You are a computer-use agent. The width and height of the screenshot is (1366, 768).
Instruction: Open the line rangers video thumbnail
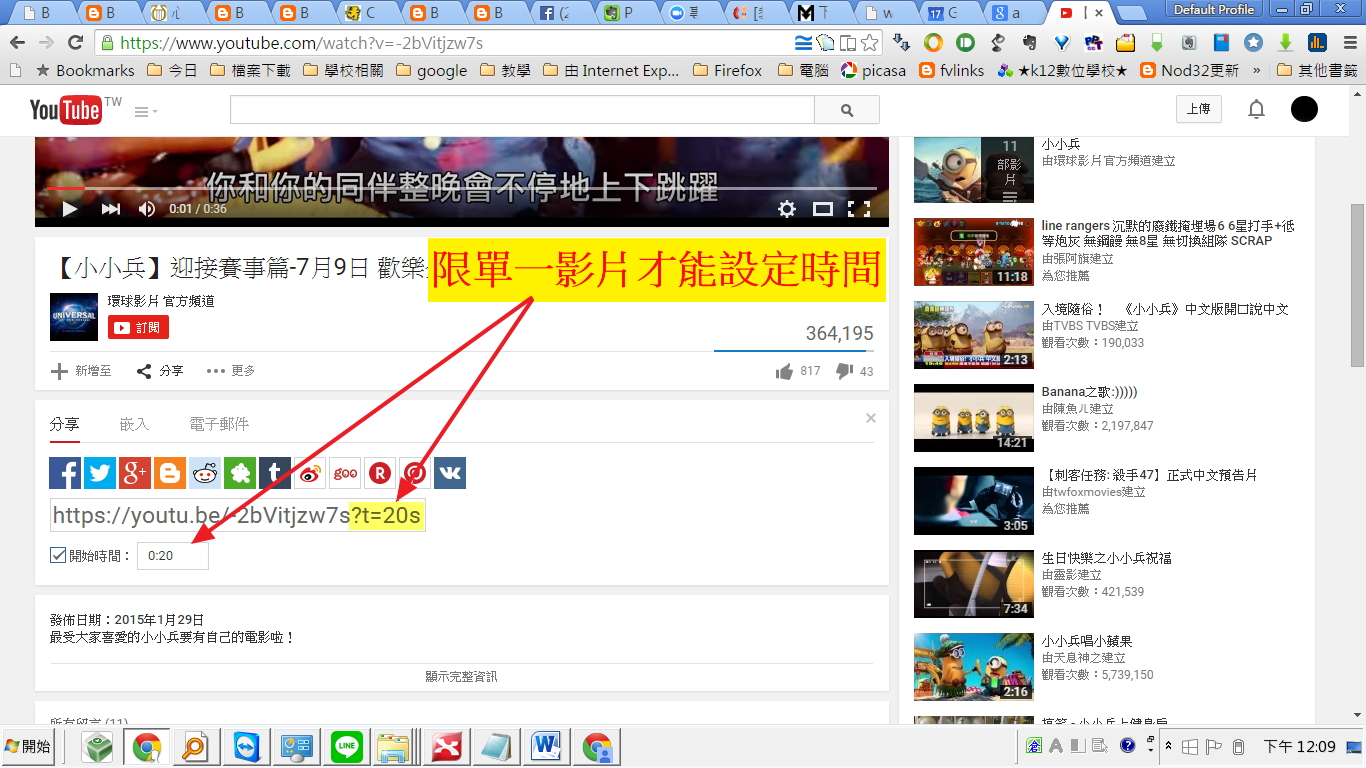[974, 252]
